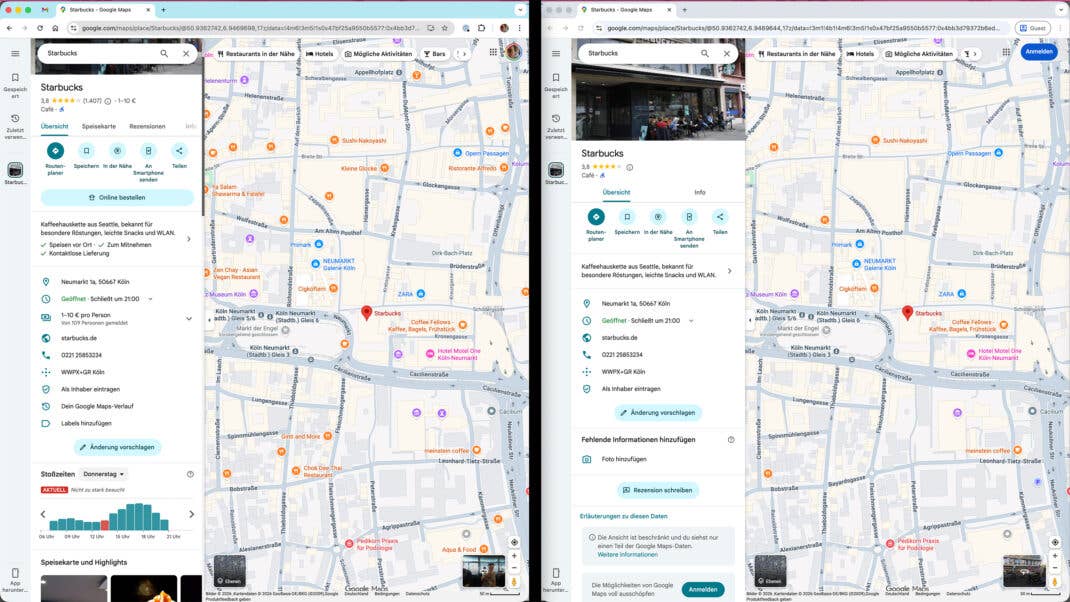
Task: Expand the "1–10 € pro Person" details
Action: pos(188,318)
